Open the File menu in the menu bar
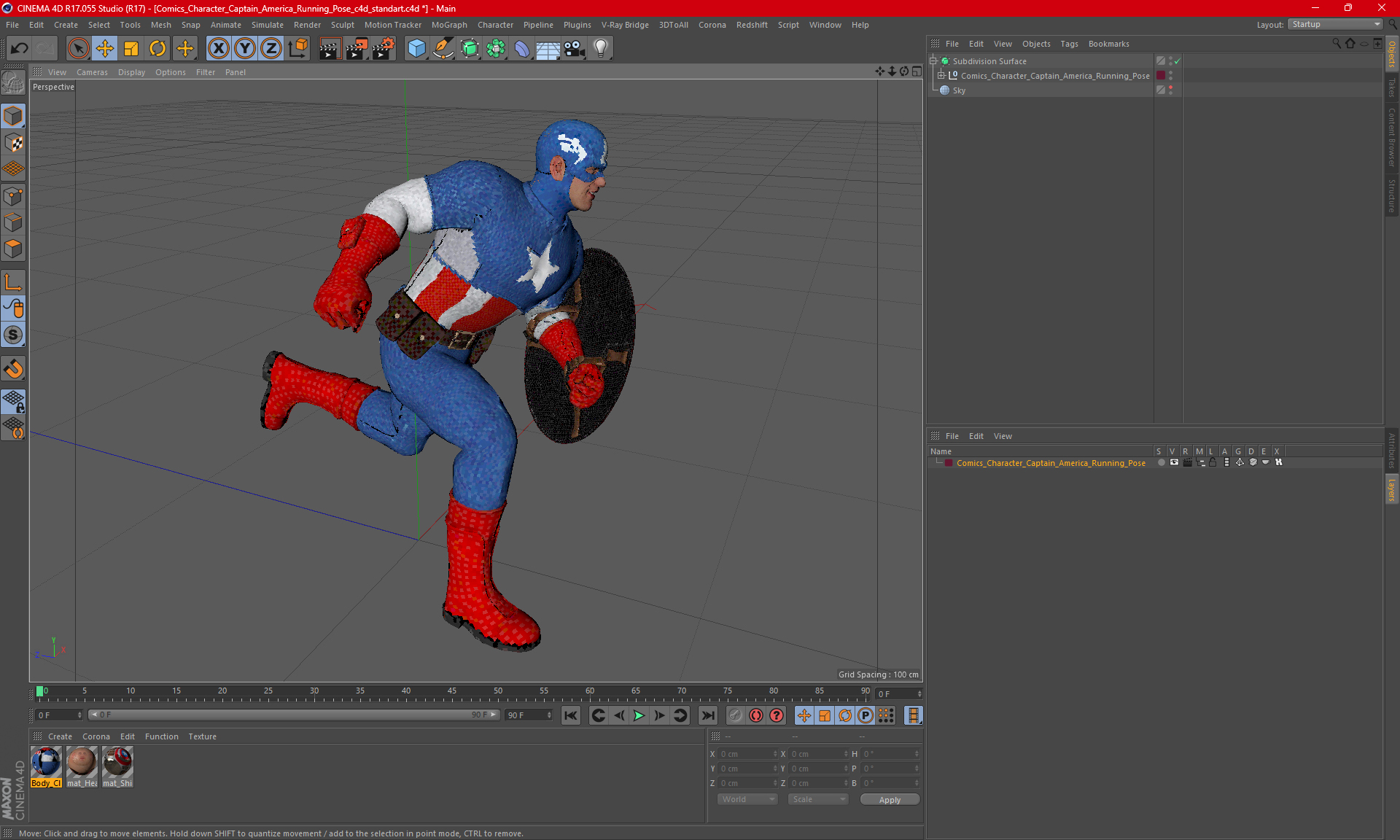This screenshot has width=1400, height=840. 12,25
